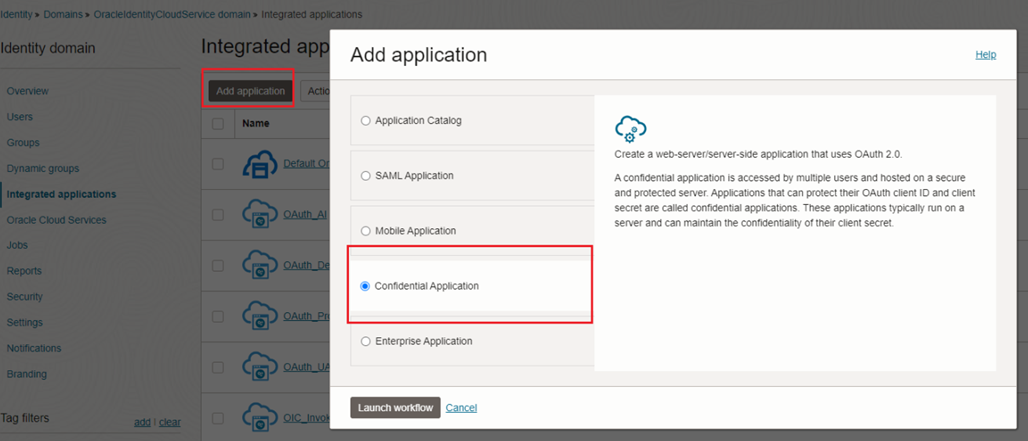Open Security in the sidebar
The image size is (1028, 441).
pos(25,297)
